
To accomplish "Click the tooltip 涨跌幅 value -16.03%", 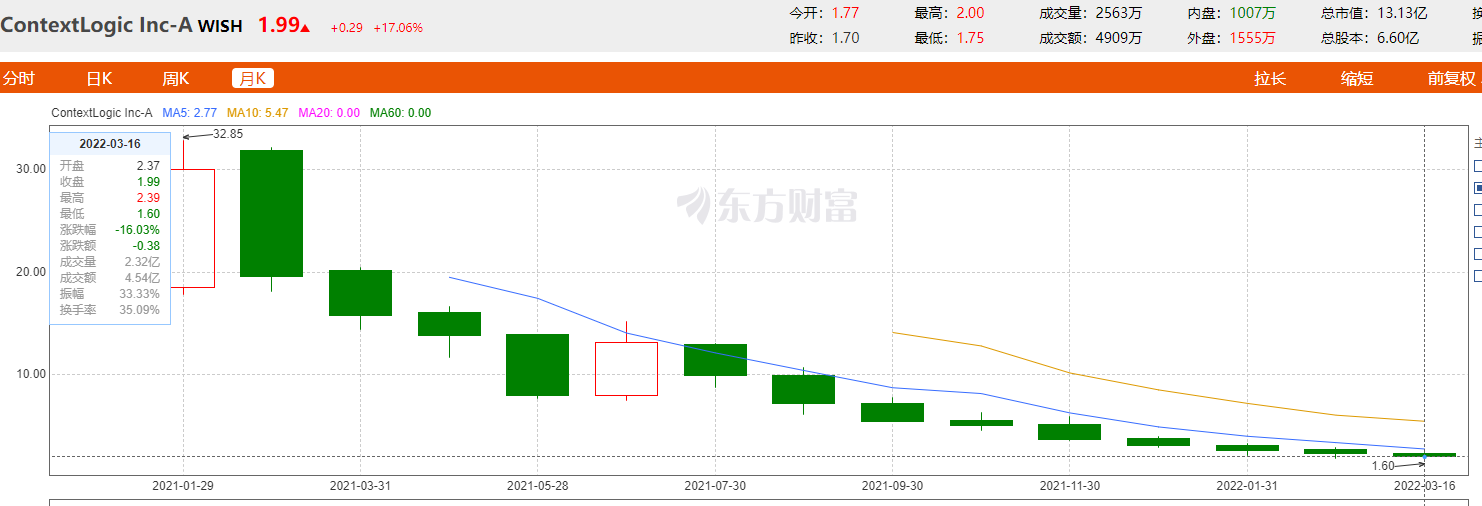I will [x=138, y=230].
